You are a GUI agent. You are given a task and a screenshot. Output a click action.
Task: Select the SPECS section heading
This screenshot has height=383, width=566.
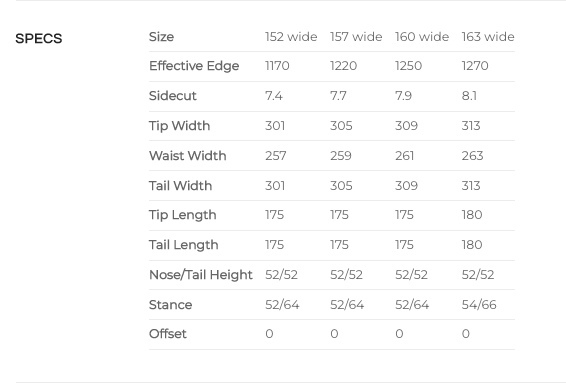(x=39, y=38)
